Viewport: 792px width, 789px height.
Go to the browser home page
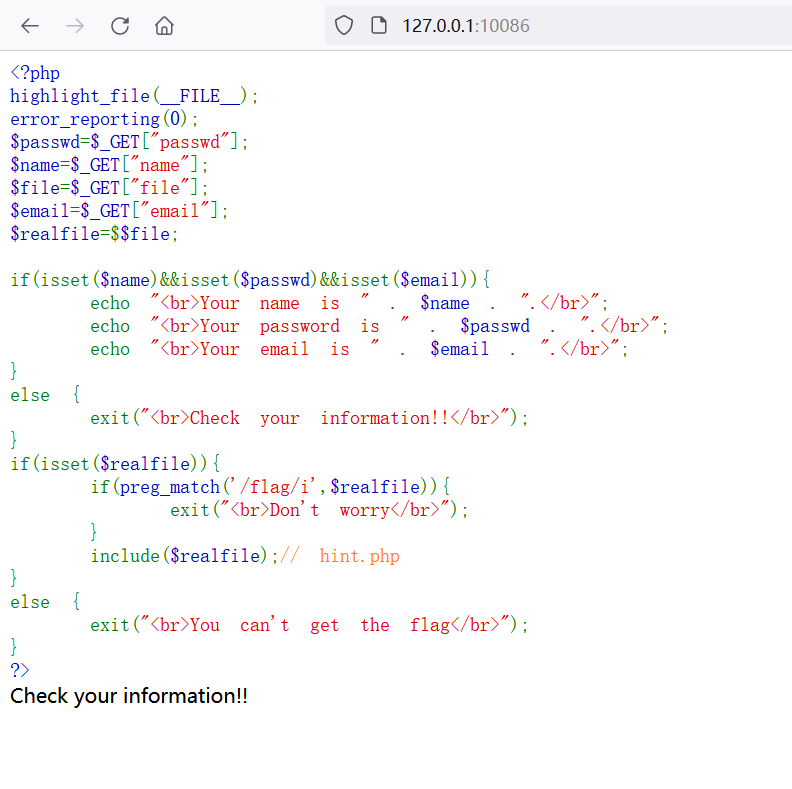pos(165,26)
